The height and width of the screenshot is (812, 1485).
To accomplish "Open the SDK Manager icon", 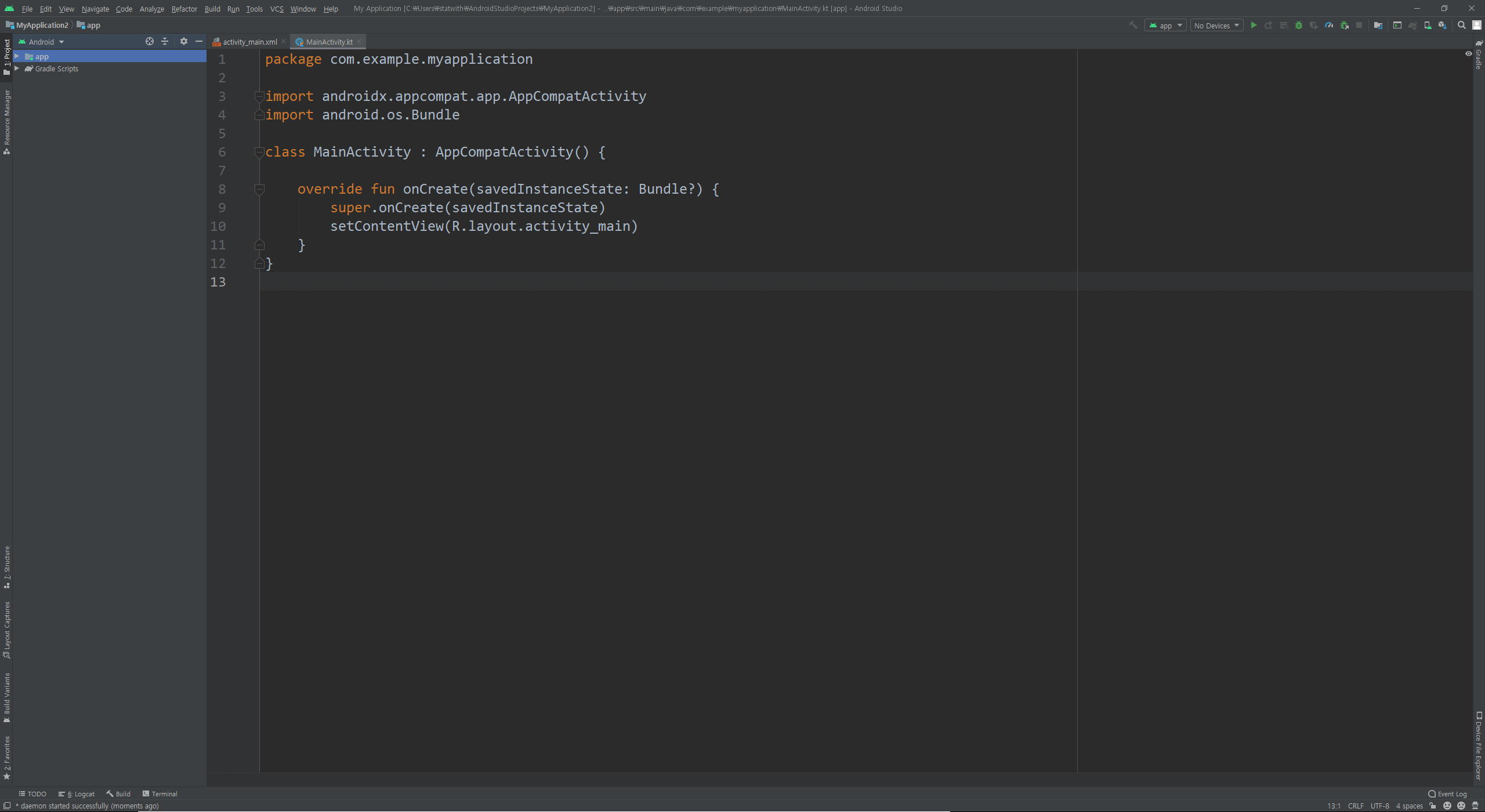I will point(1442,26).
